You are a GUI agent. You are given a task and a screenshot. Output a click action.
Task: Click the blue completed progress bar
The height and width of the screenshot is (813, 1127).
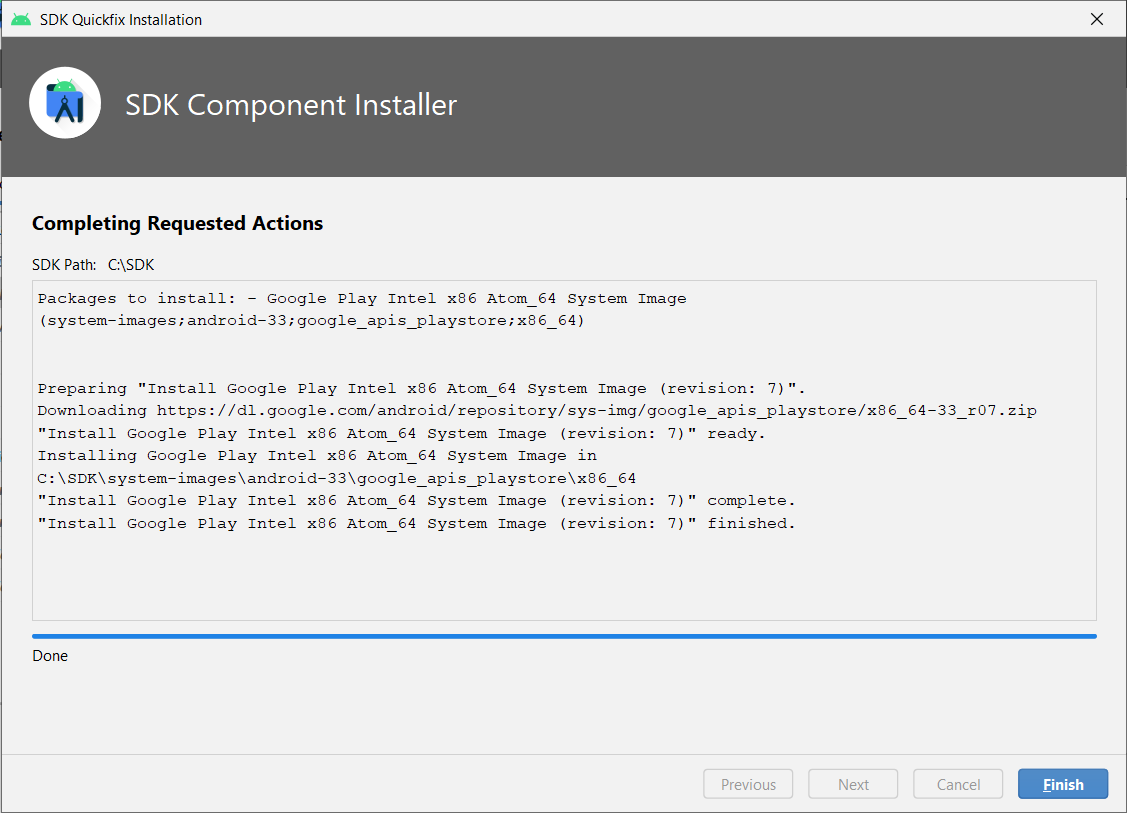564,636
